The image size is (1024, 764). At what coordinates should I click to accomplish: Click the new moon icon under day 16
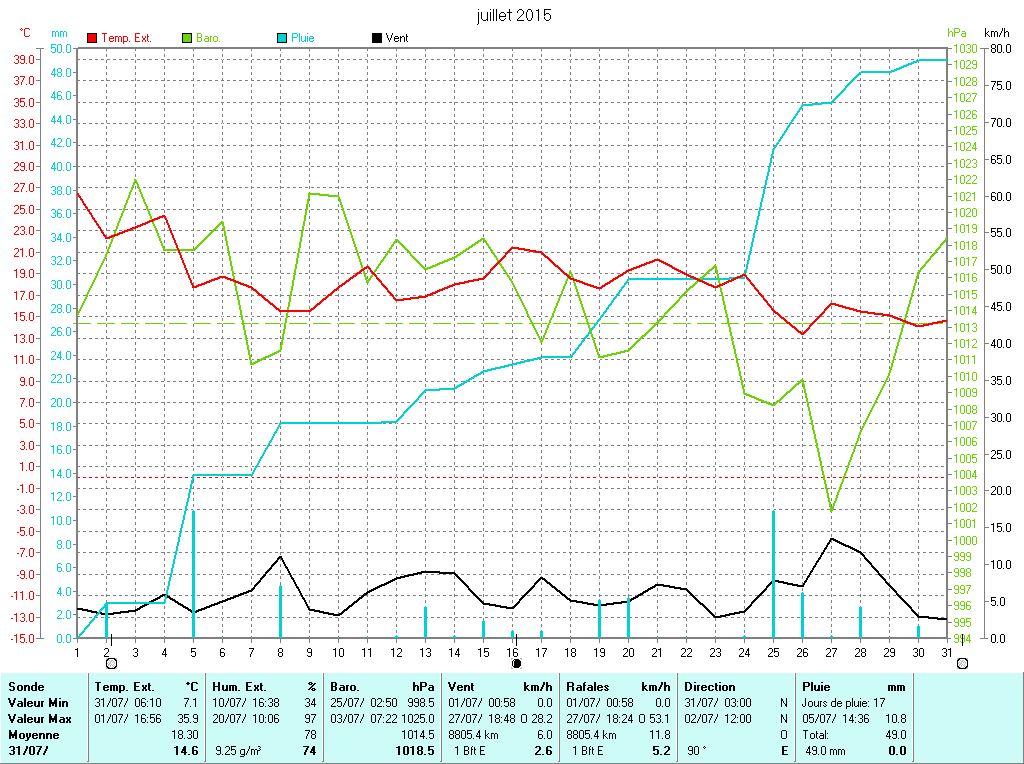point(516,663)
